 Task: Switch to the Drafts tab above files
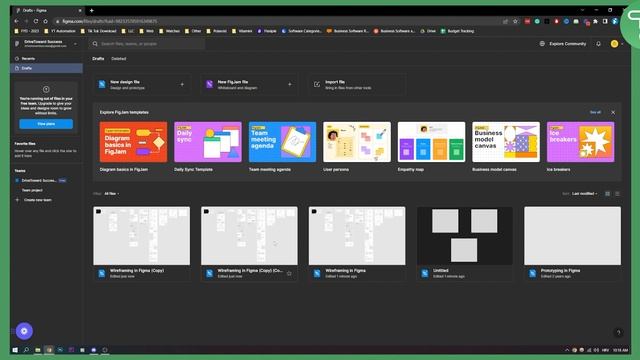[x=98, y=59]
